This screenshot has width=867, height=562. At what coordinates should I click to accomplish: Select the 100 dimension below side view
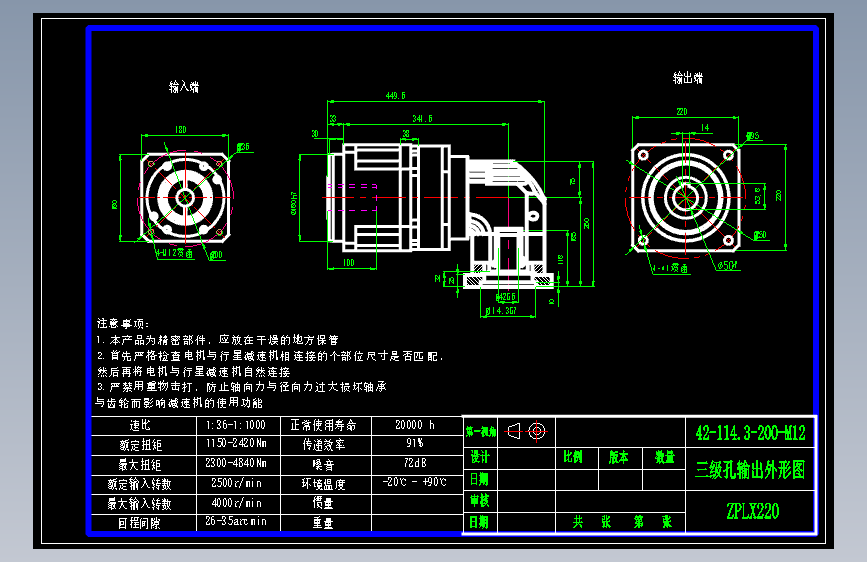(x=348, y=263)
